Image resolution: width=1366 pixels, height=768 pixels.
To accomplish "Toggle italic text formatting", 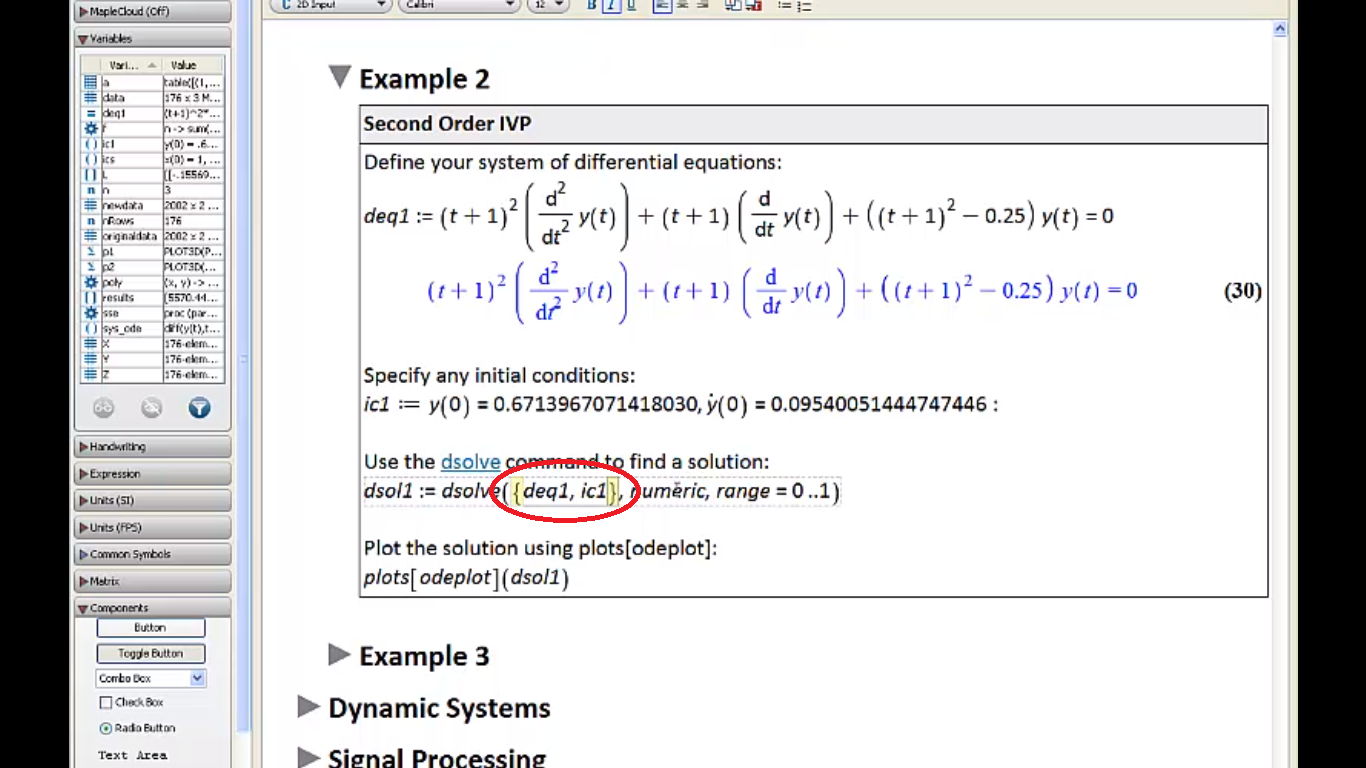I will [x=611, y=5].
